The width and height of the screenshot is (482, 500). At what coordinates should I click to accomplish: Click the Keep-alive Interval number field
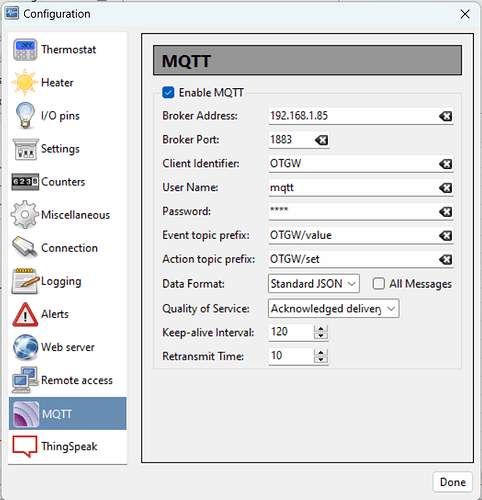tap(291, 332)
